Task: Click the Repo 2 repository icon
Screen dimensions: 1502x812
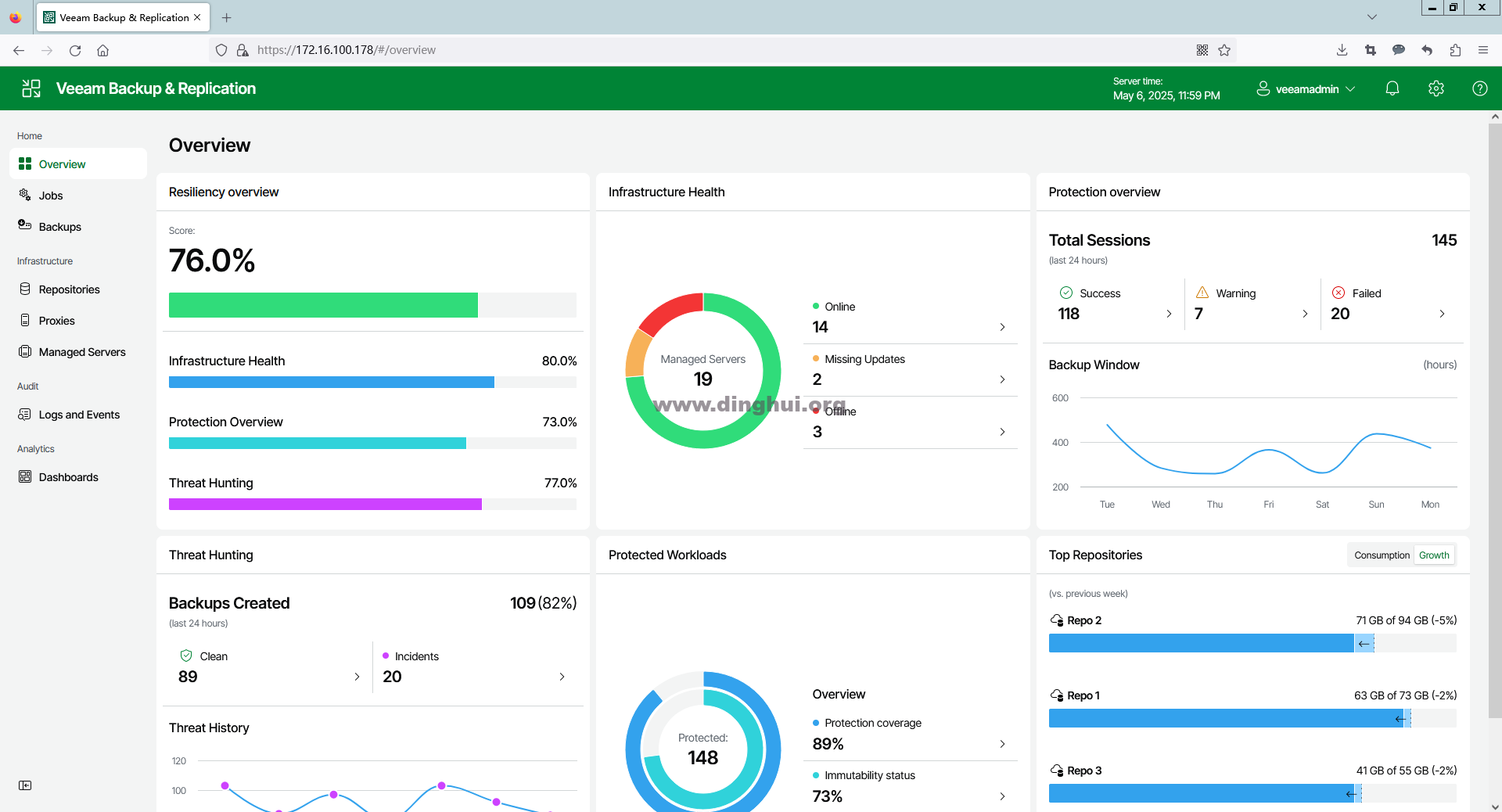Action: [x=1057, y=620]
